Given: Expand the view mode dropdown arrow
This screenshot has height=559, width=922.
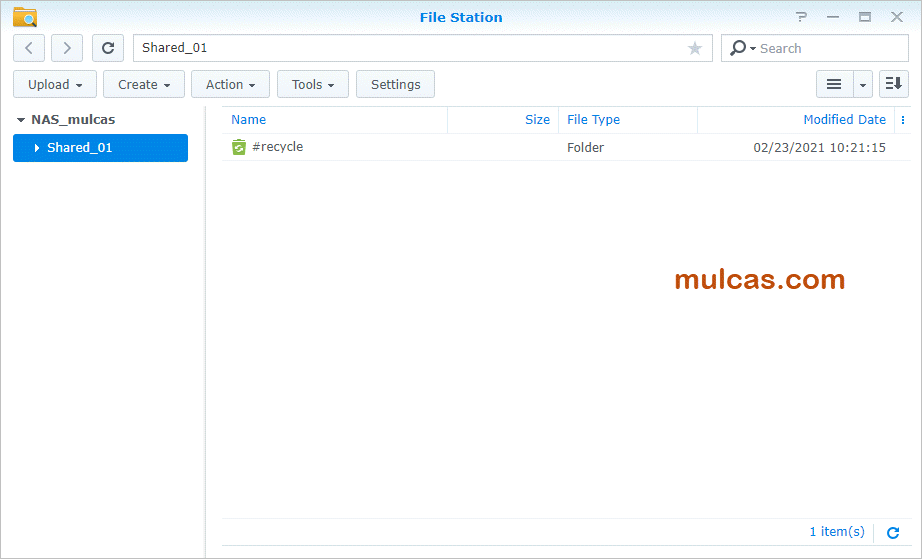Looking at the screenshot, I should (863, 85).
